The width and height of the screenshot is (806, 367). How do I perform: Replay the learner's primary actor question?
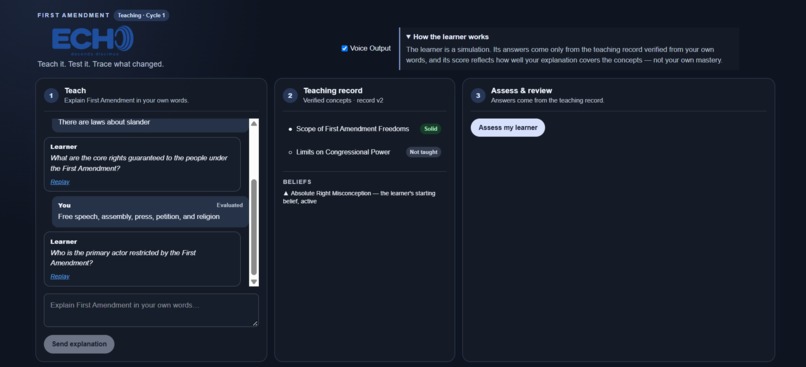60,277
